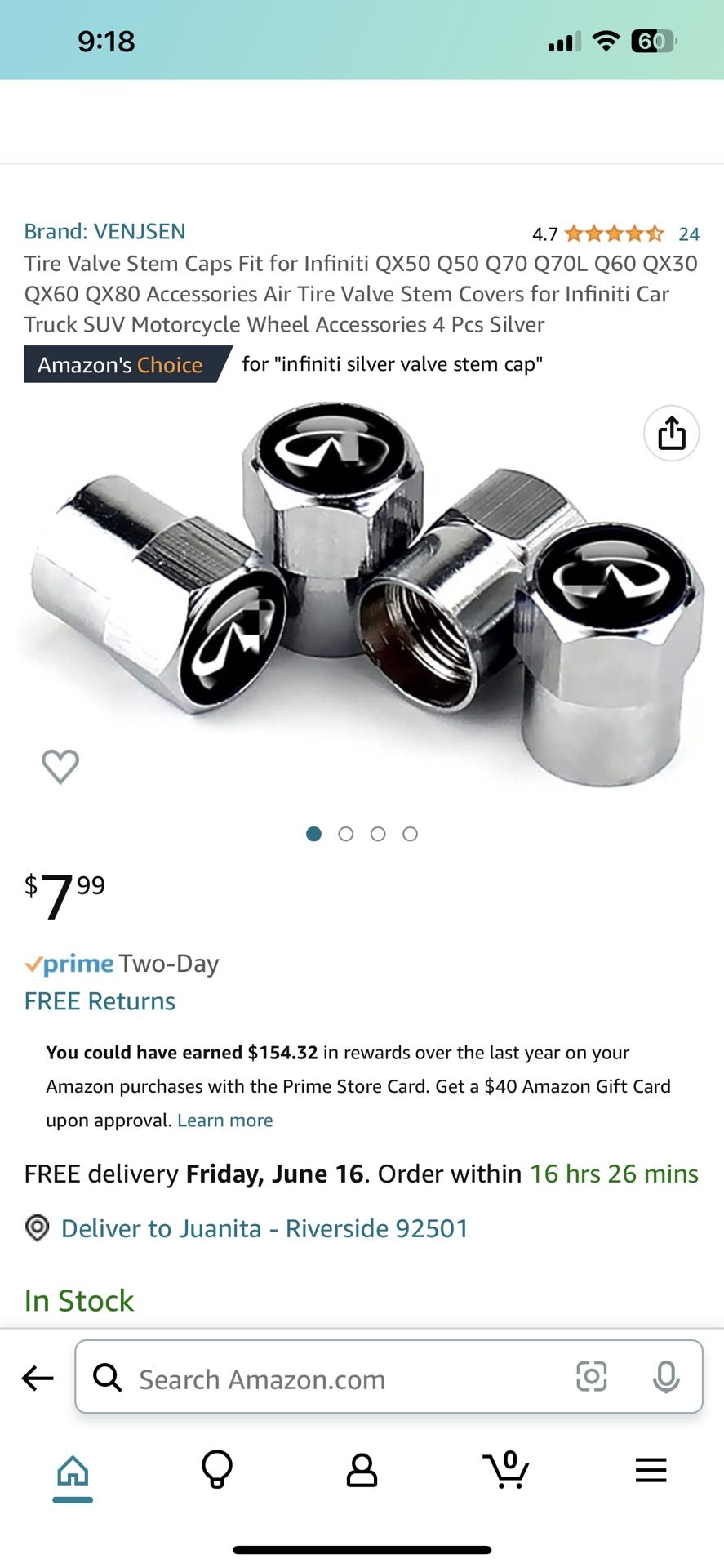The image size is (724, 1568).
Task: View the shopping cart icon
Action: click(x=506, y=1469)
